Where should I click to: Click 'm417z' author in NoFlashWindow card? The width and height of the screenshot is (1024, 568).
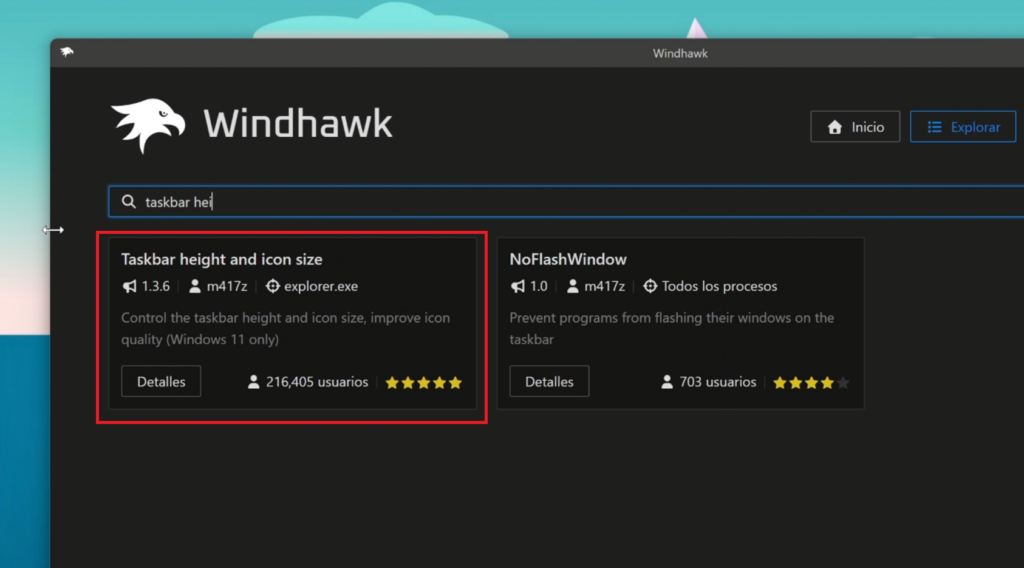point(604,286)
